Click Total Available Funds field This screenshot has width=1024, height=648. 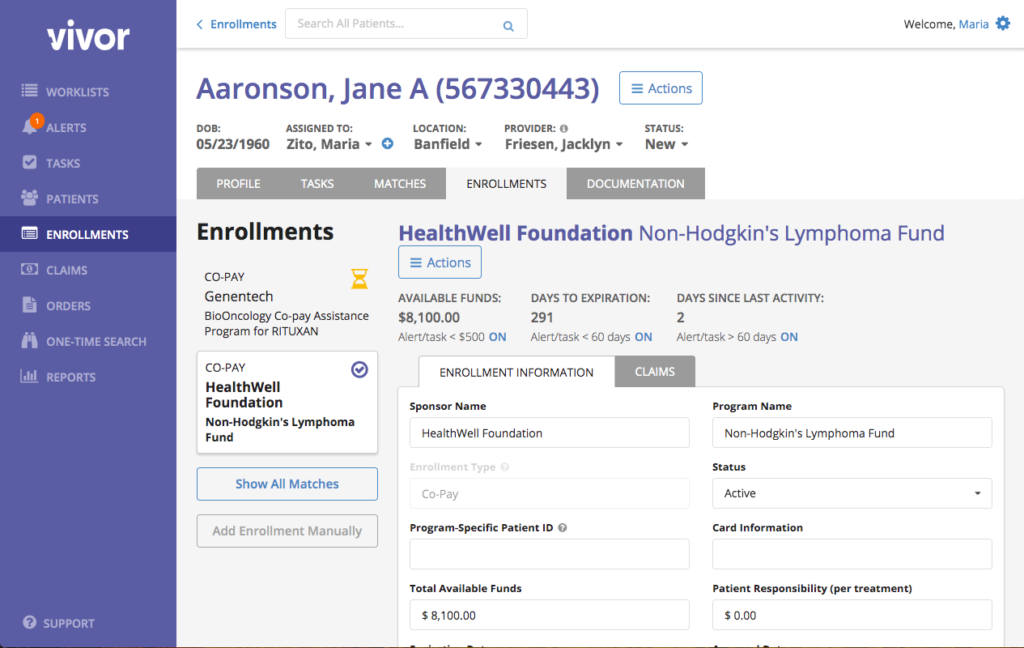[x=549, y=615]
